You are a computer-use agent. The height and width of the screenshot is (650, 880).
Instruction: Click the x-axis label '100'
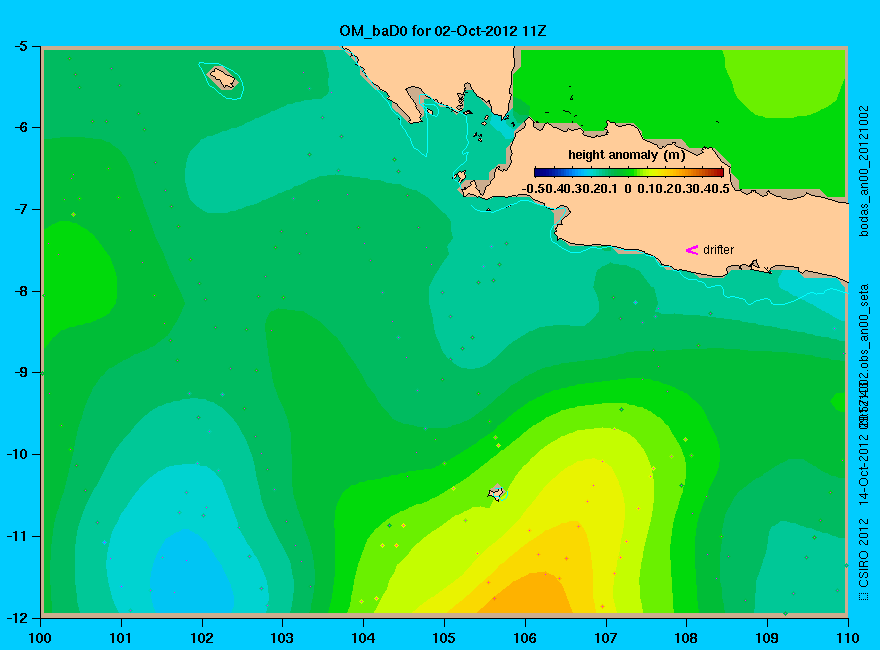(x=40, y=638)
